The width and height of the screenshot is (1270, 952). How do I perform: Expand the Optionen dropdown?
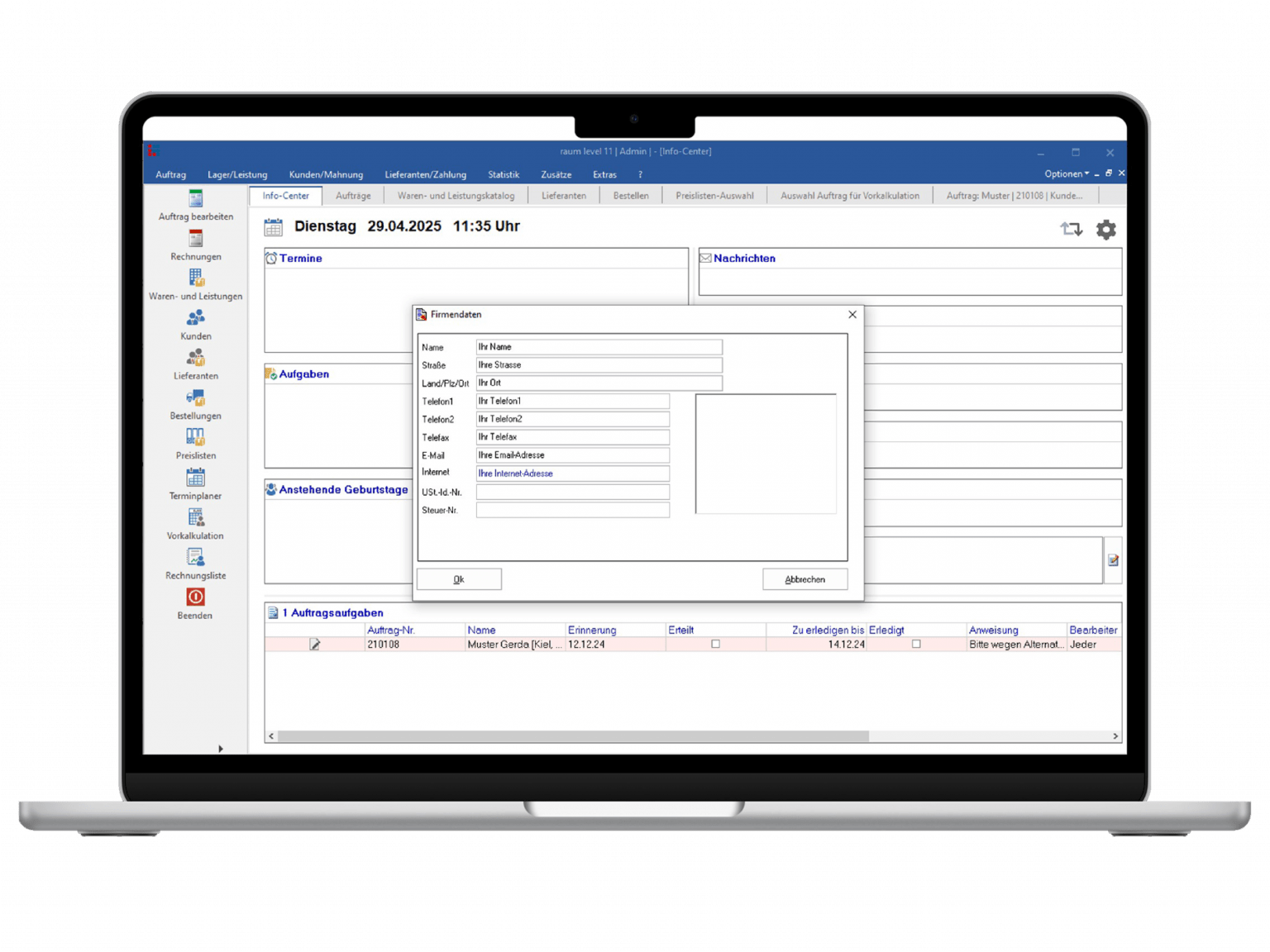pos(1066,174)
